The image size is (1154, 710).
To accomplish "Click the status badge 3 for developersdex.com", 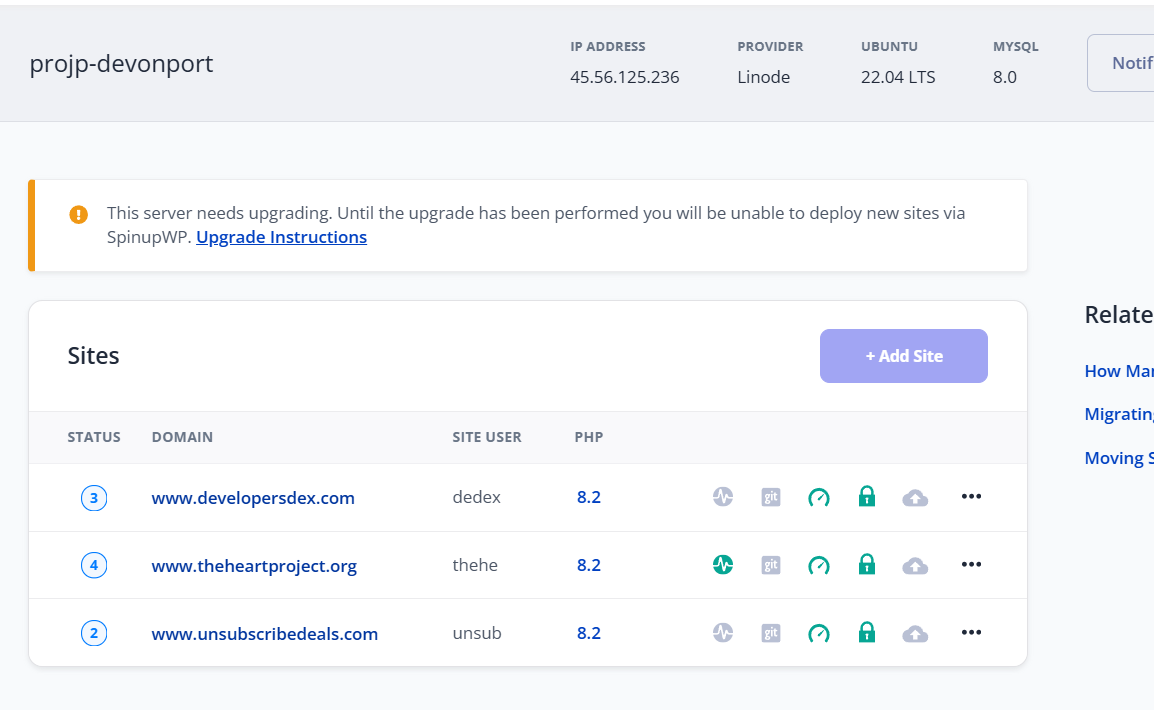I will [93, 498].
